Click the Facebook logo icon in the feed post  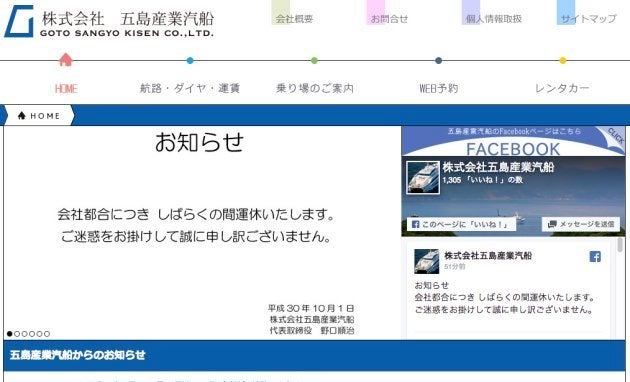595,257
